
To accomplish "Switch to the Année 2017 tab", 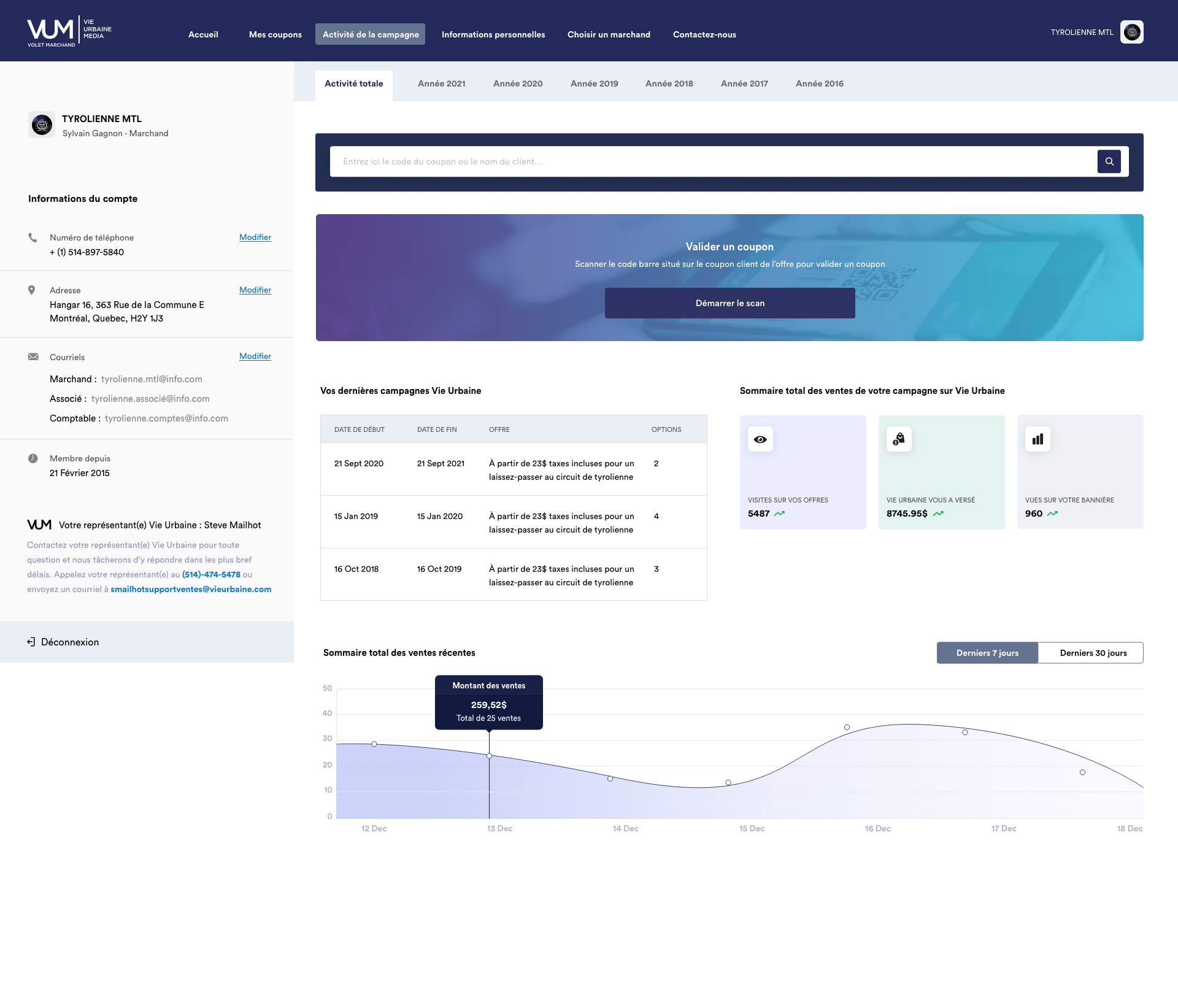I will click(x=745, y=84).
